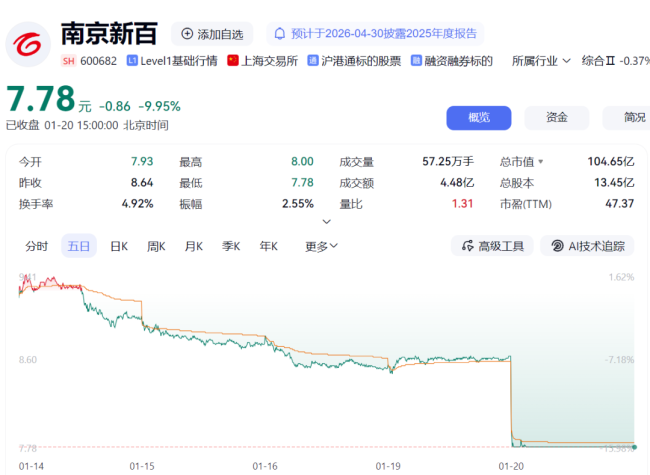Click the -7.18% axis label
The height and width of the screenshot is (475, 650).
(x=619, y=360)
